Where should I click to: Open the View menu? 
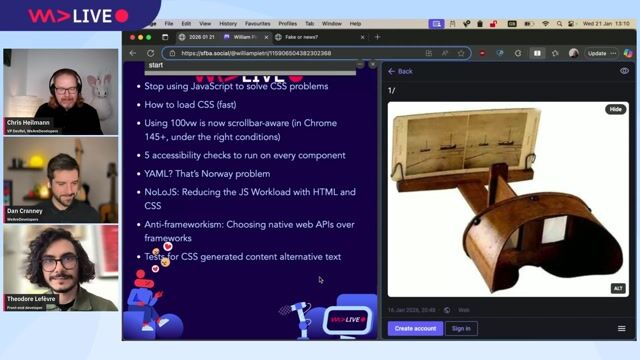point(205,24)
